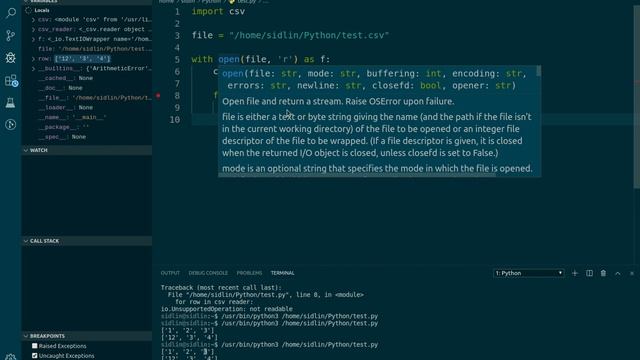Toggle the Uncaught Exceptions checkbox
Image resolution: width=640 pixels, height=360 pixels.
35,356
